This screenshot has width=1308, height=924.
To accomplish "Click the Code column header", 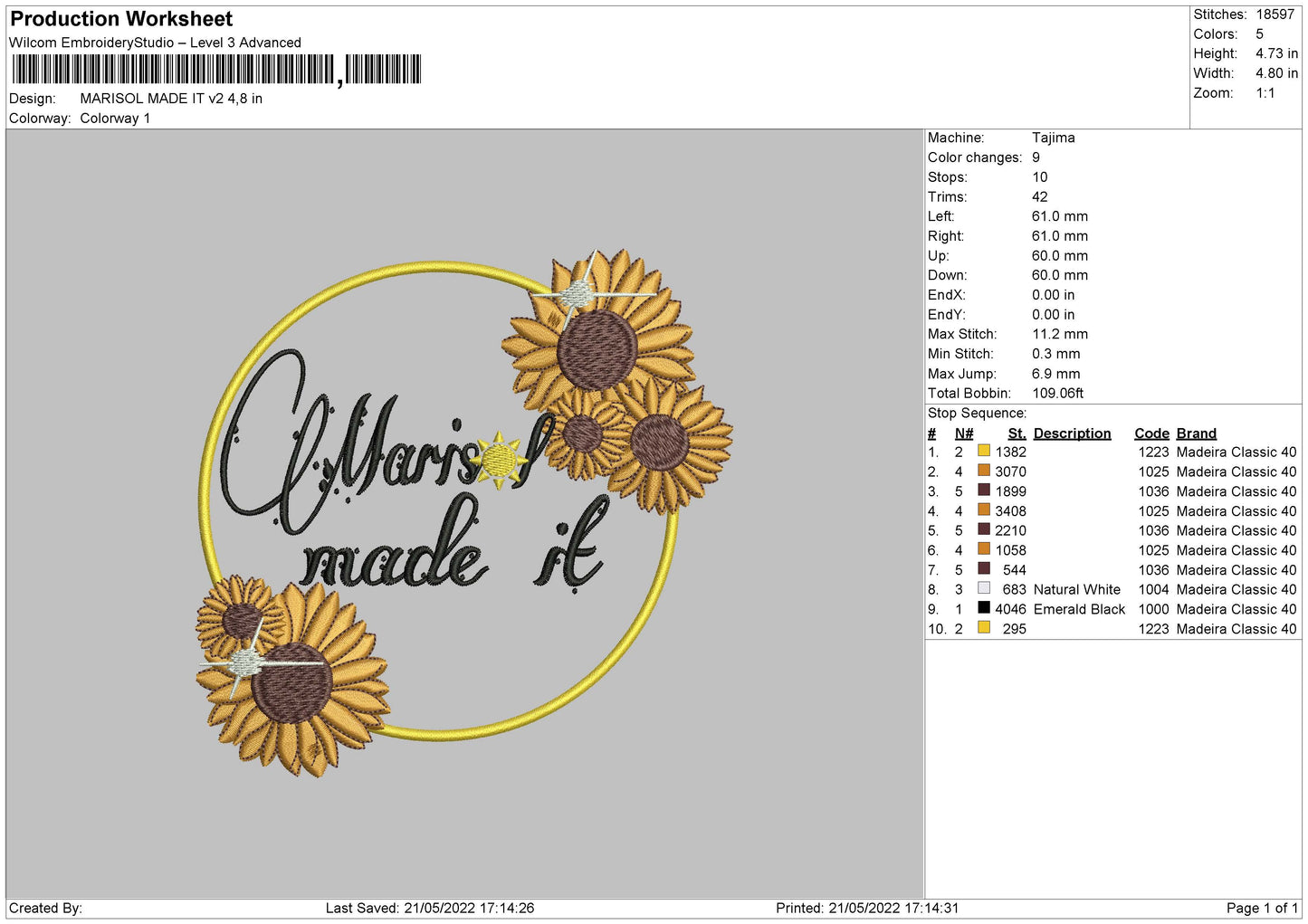I will [x=1152, y=433].
